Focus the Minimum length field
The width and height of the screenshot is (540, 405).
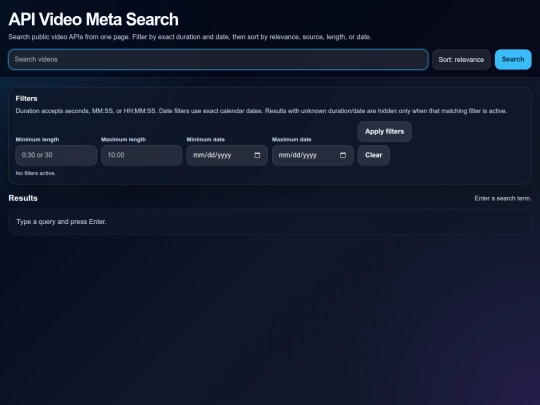56,155
